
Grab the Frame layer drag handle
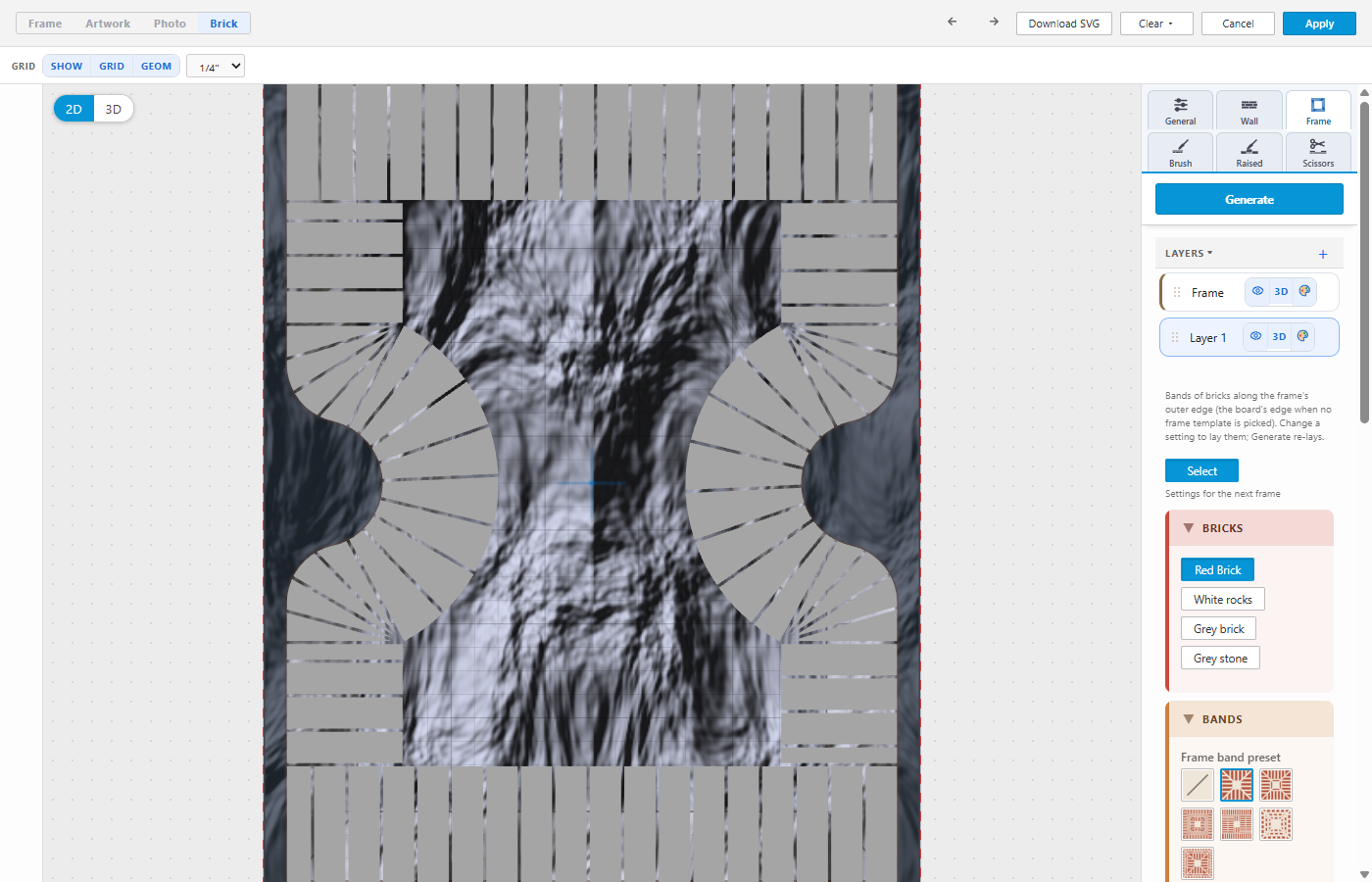click(1177, 292)
